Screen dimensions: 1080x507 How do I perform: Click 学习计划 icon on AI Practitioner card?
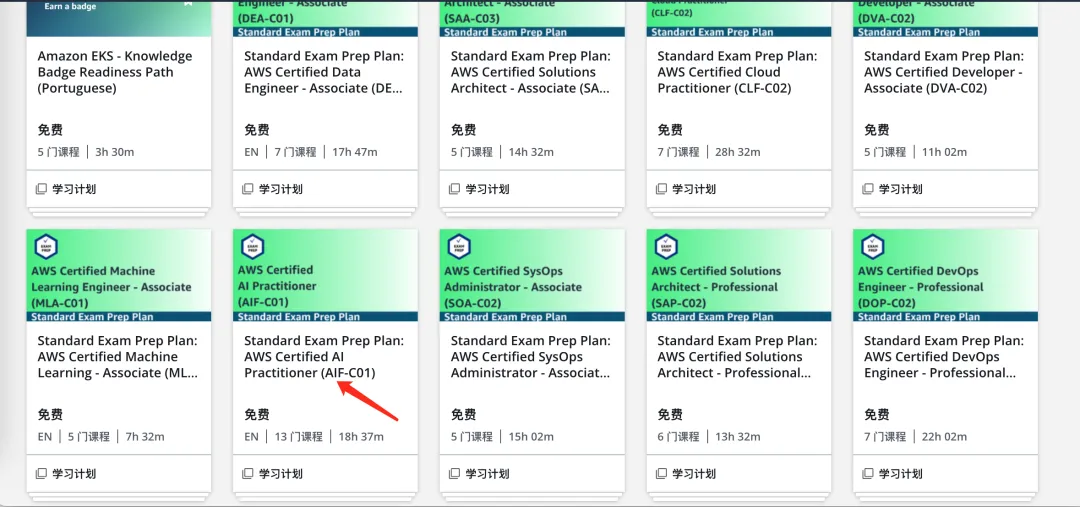pyautogui.click(x=247, y=474)
